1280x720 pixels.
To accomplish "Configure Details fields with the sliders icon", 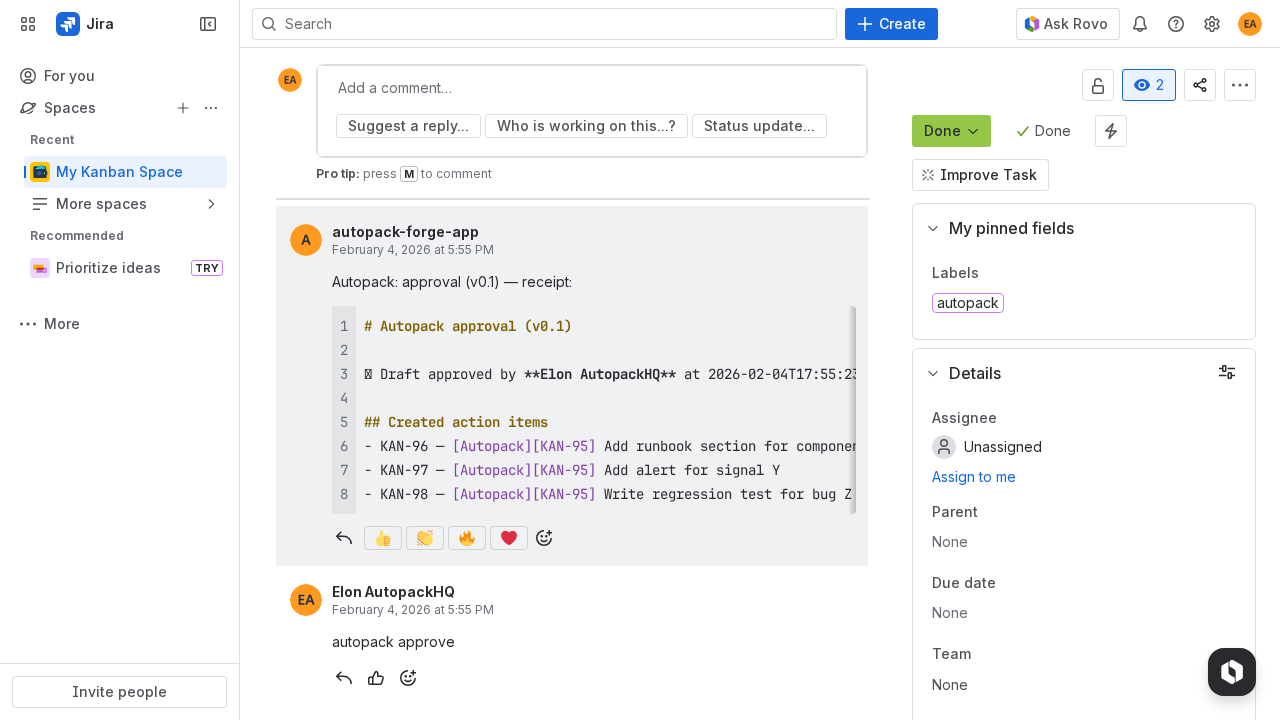I will 1227,372.
